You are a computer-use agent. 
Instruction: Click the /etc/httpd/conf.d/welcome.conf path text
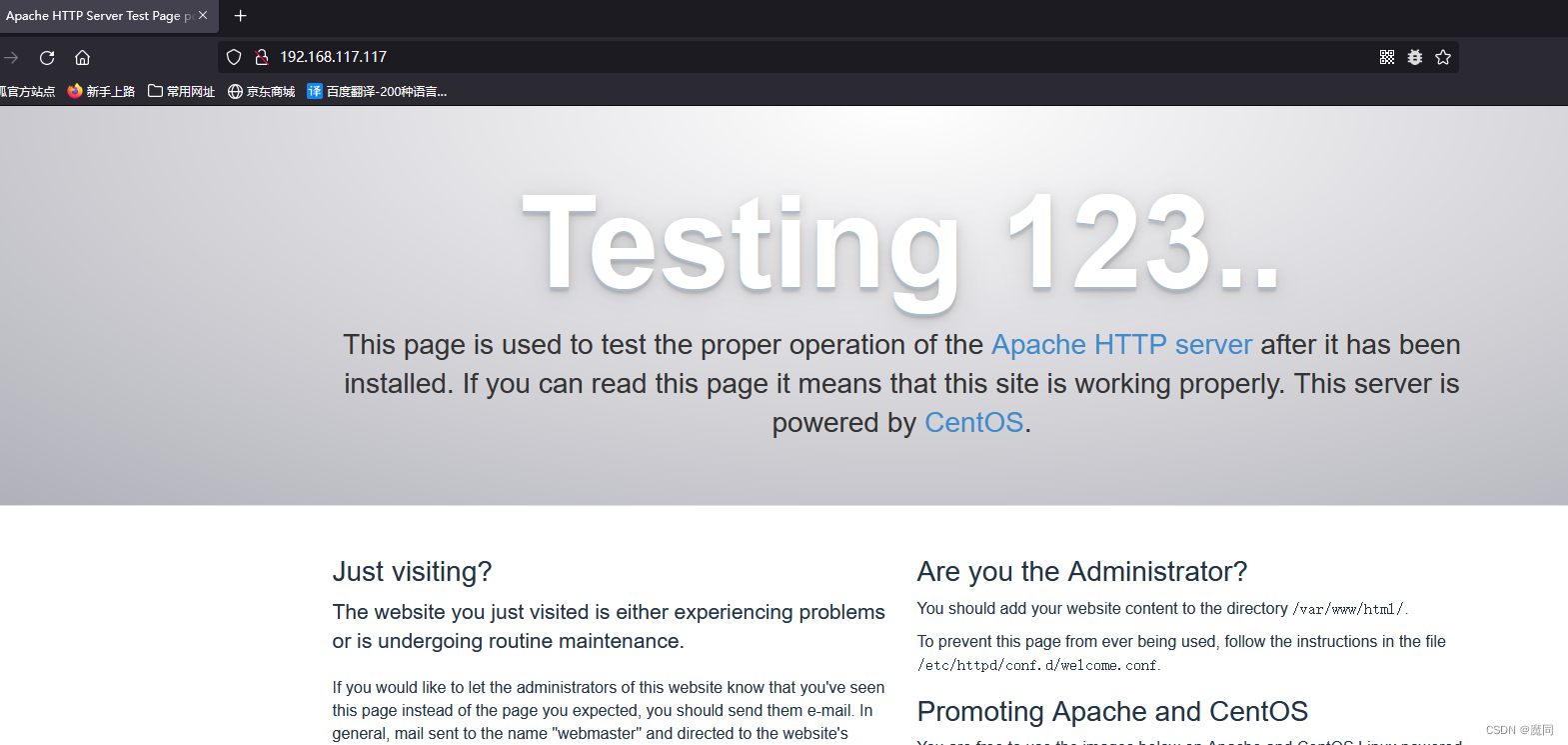click(1038, 665)
